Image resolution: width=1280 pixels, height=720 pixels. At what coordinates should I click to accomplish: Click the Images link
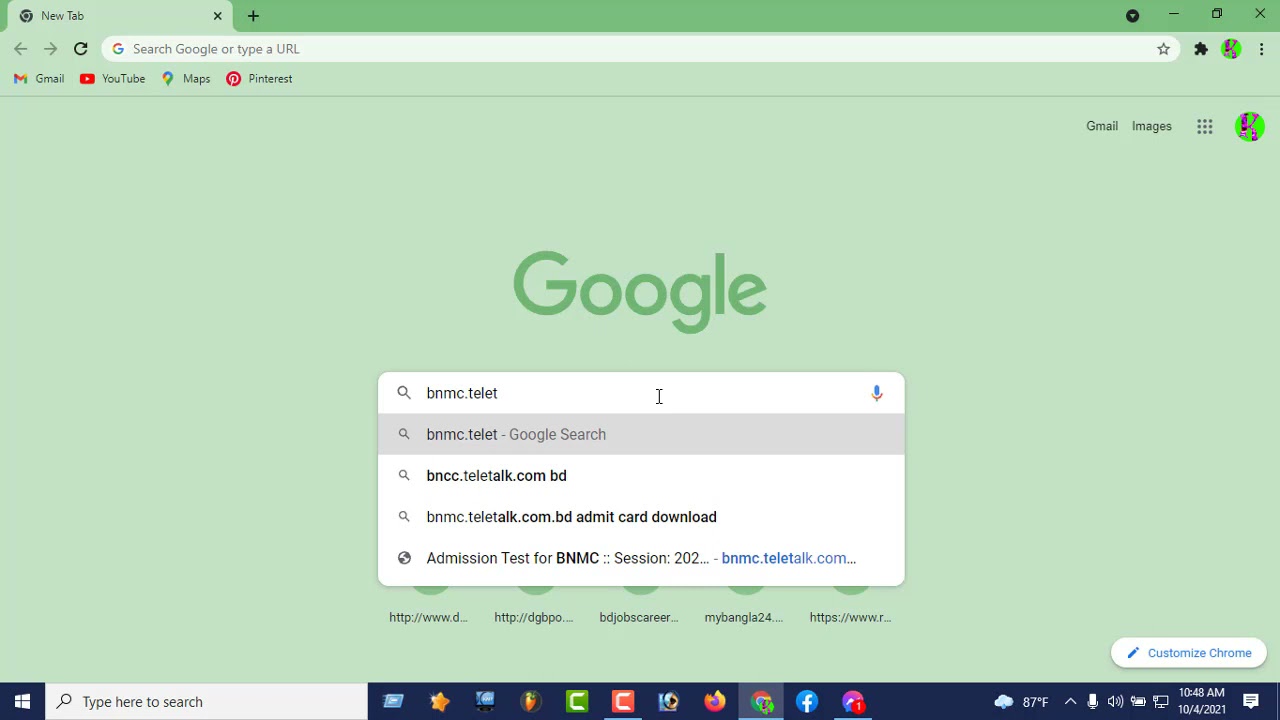tap(1152, 126)
